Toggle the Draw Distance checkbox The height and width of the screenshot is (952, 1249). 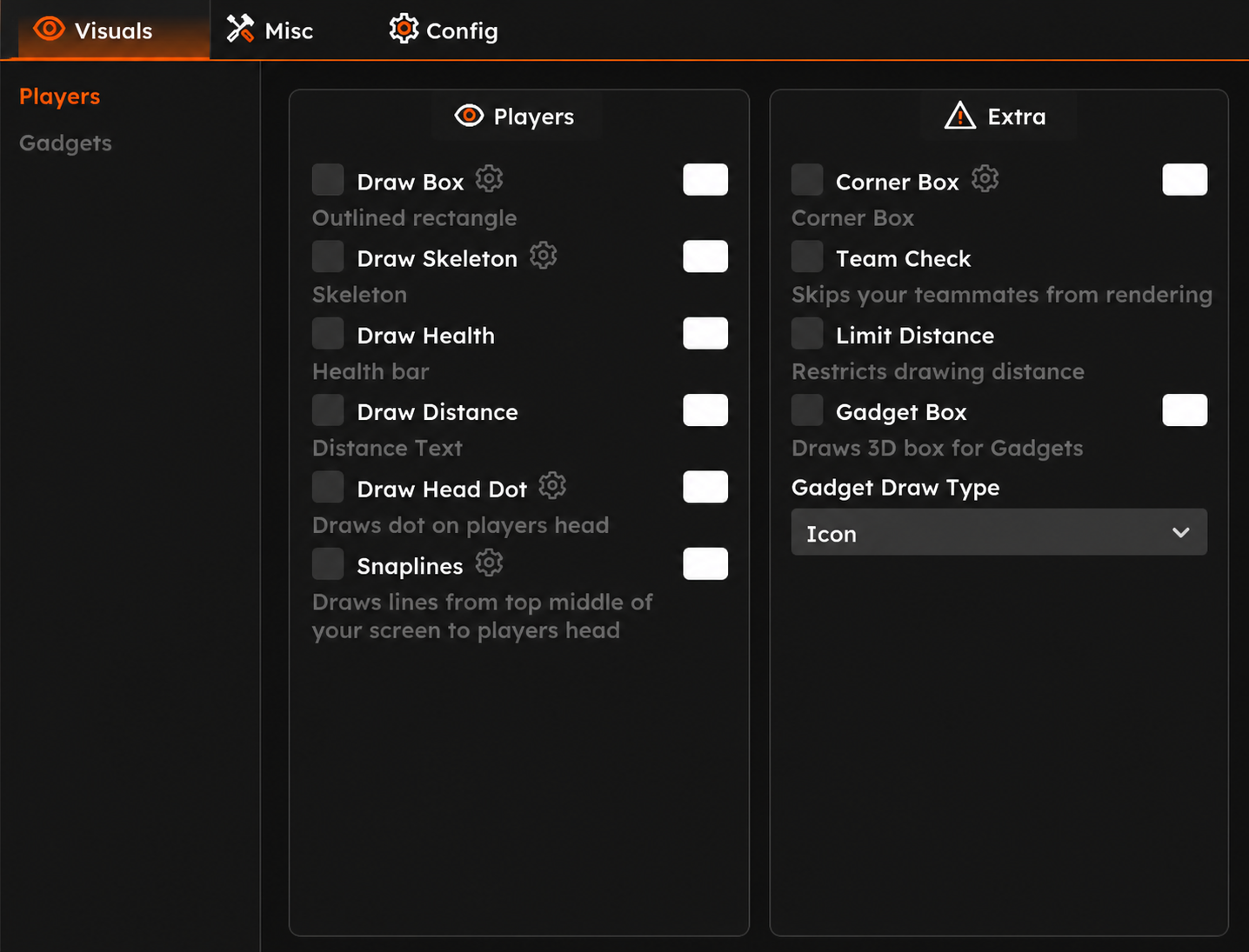coord(328,410)
